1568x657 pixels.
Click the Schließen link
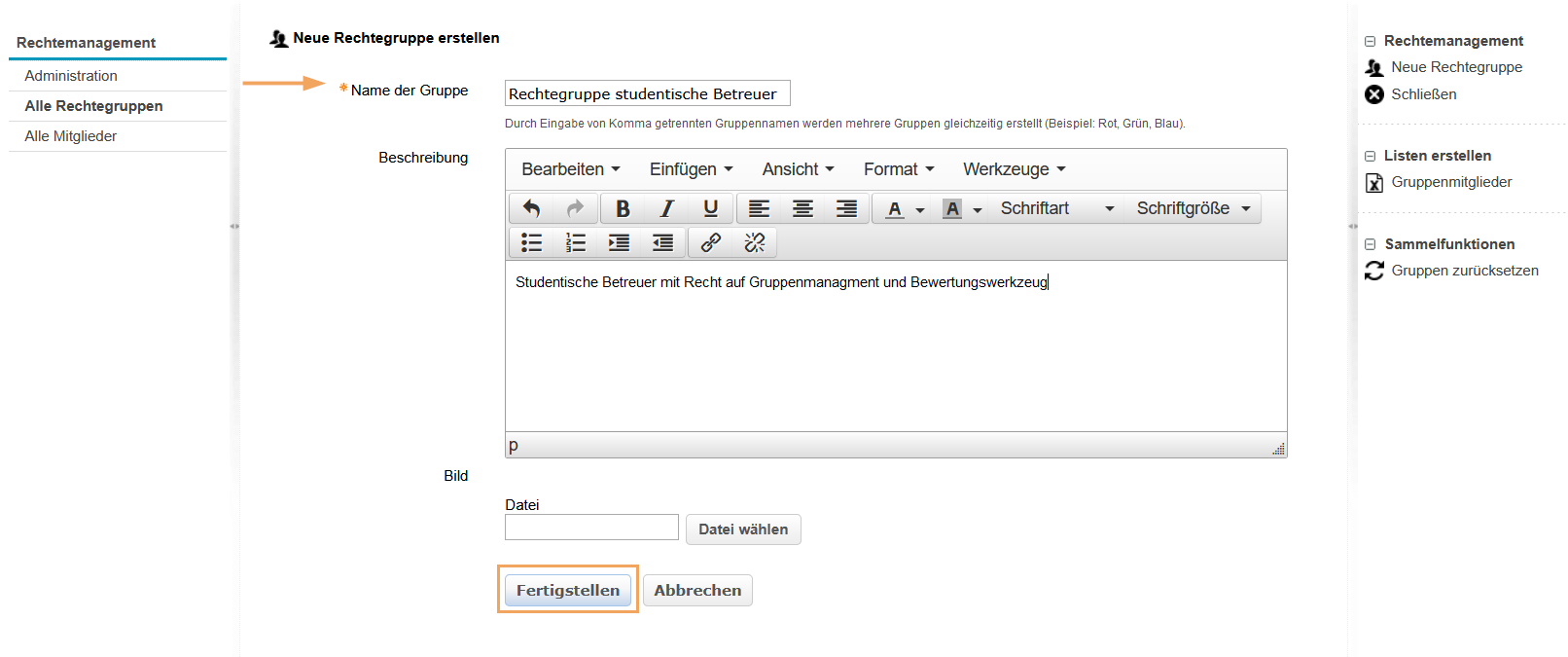coord(1424,94)
